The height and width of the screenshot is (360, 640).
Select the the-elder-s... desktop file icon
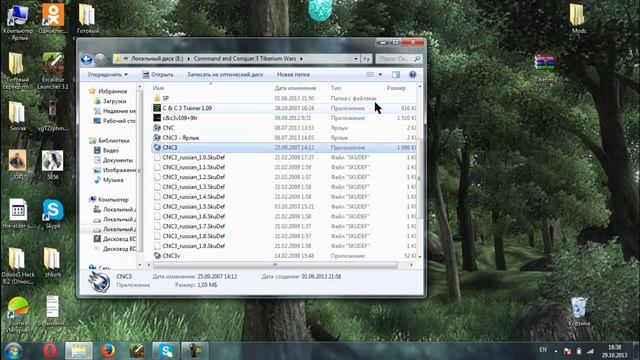click(18, 213)
